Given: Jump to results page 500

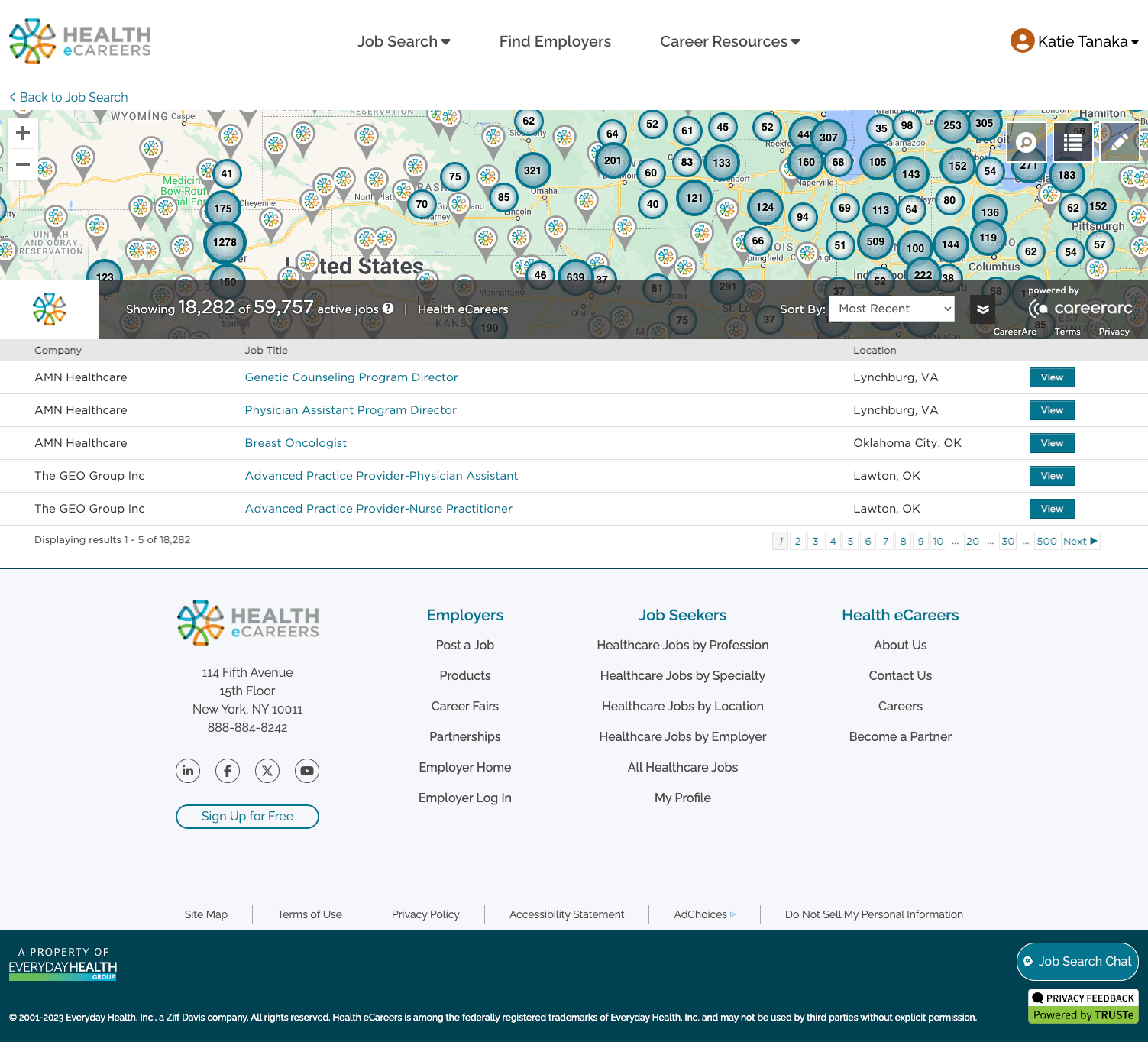Looking at the screenshot, I should point(1046,541).
